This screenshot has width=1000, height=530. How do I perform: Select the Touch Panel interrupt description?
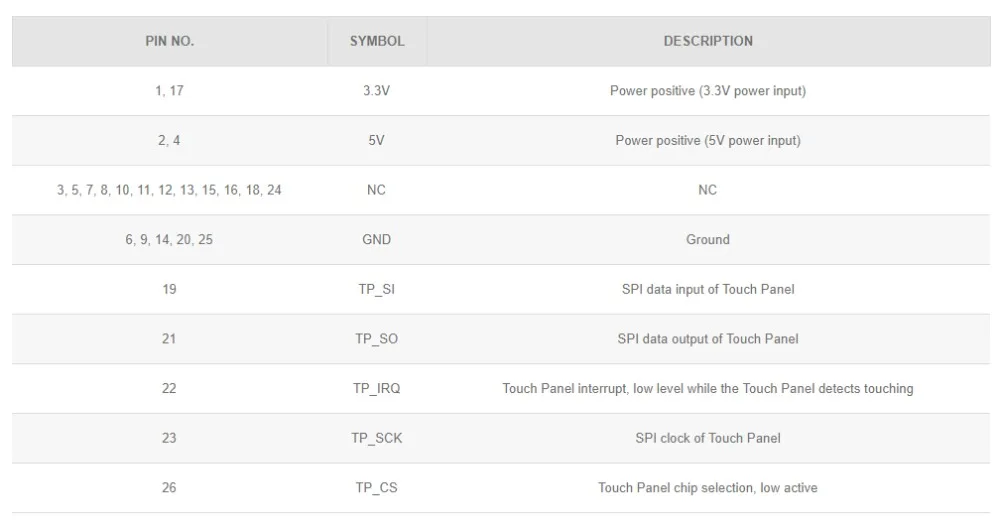[708, 389]
